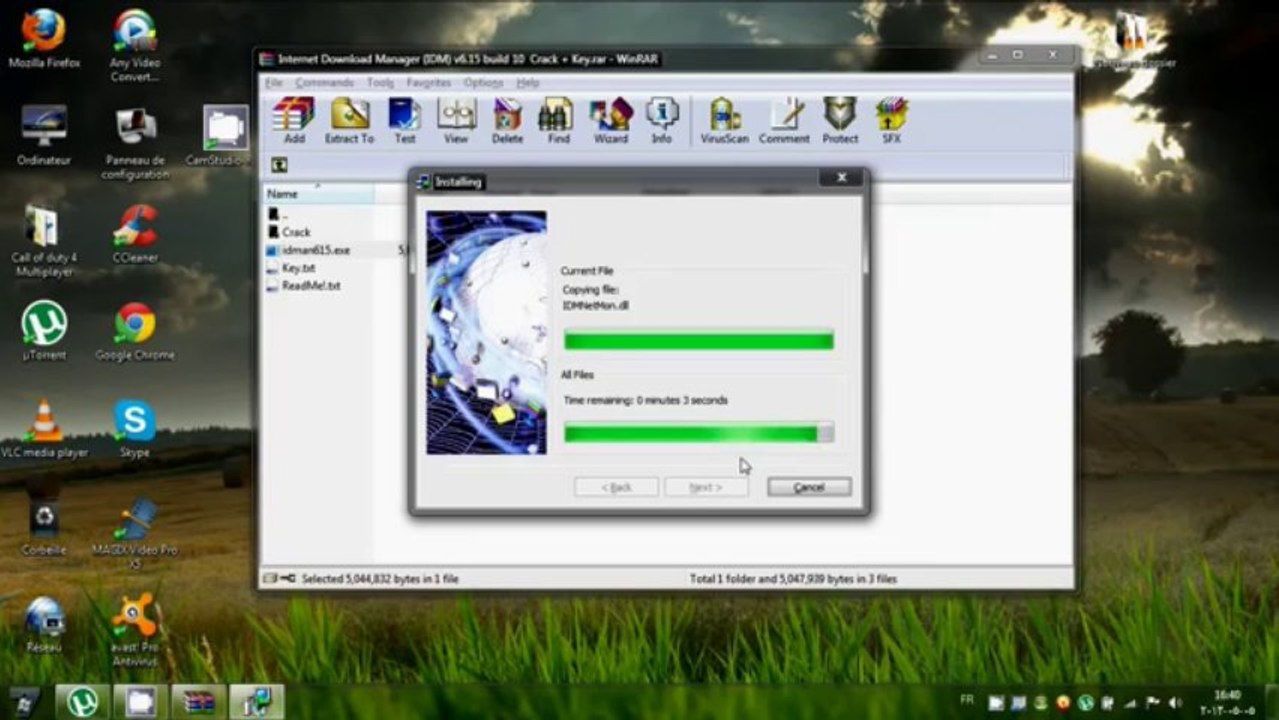This screenshot has width=1279, height=720.
Task: Open the Wizard toolbar icon
Action: pos(610,121)
